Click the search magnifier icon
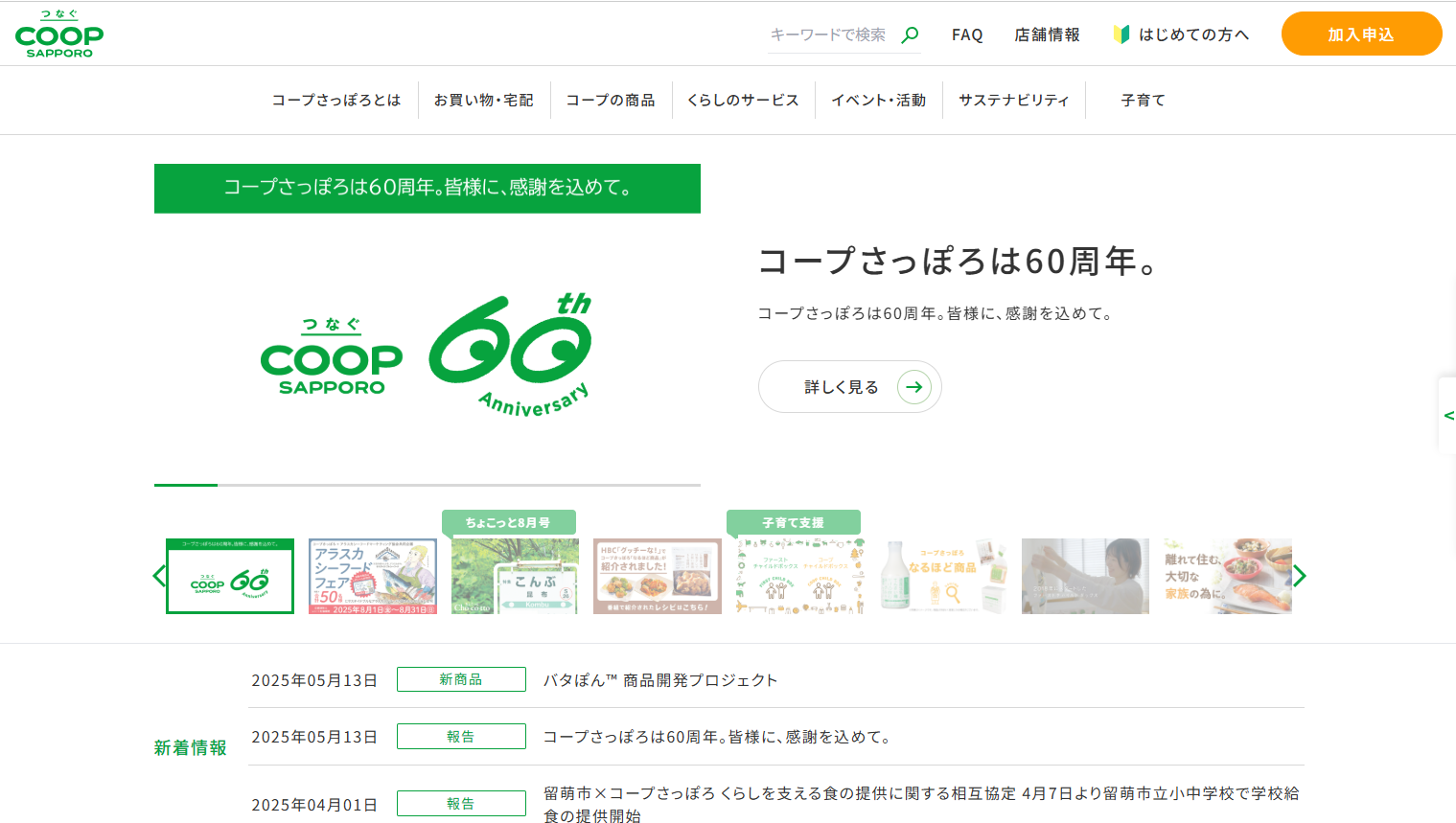This screenshot has height=823, width=1456. click(910, 34)
